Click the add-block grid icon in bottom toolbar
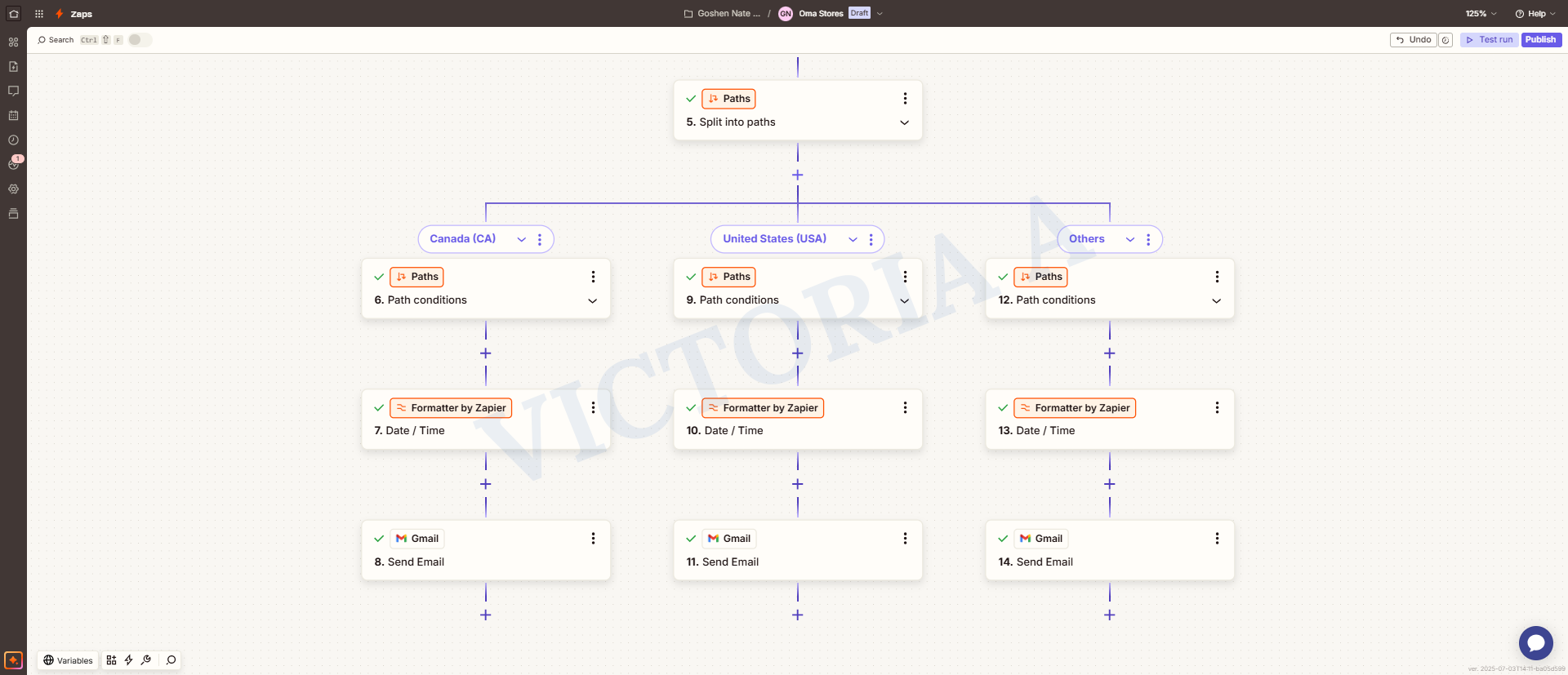Image resolution: width=1568 pixels, height=675 pixels. [111, 660]
